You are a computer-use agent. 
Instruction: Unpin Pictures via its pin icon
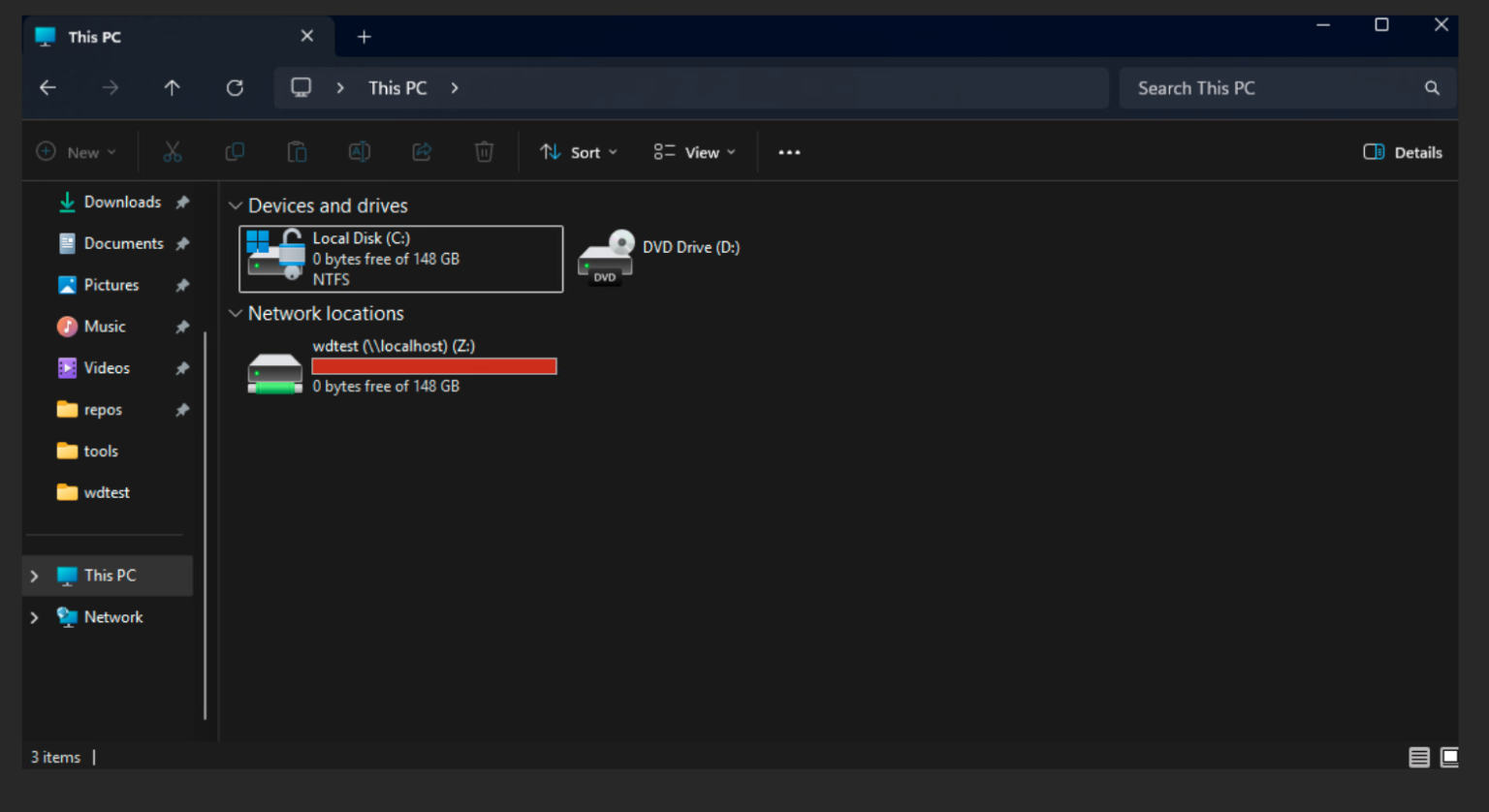[182, 286]
